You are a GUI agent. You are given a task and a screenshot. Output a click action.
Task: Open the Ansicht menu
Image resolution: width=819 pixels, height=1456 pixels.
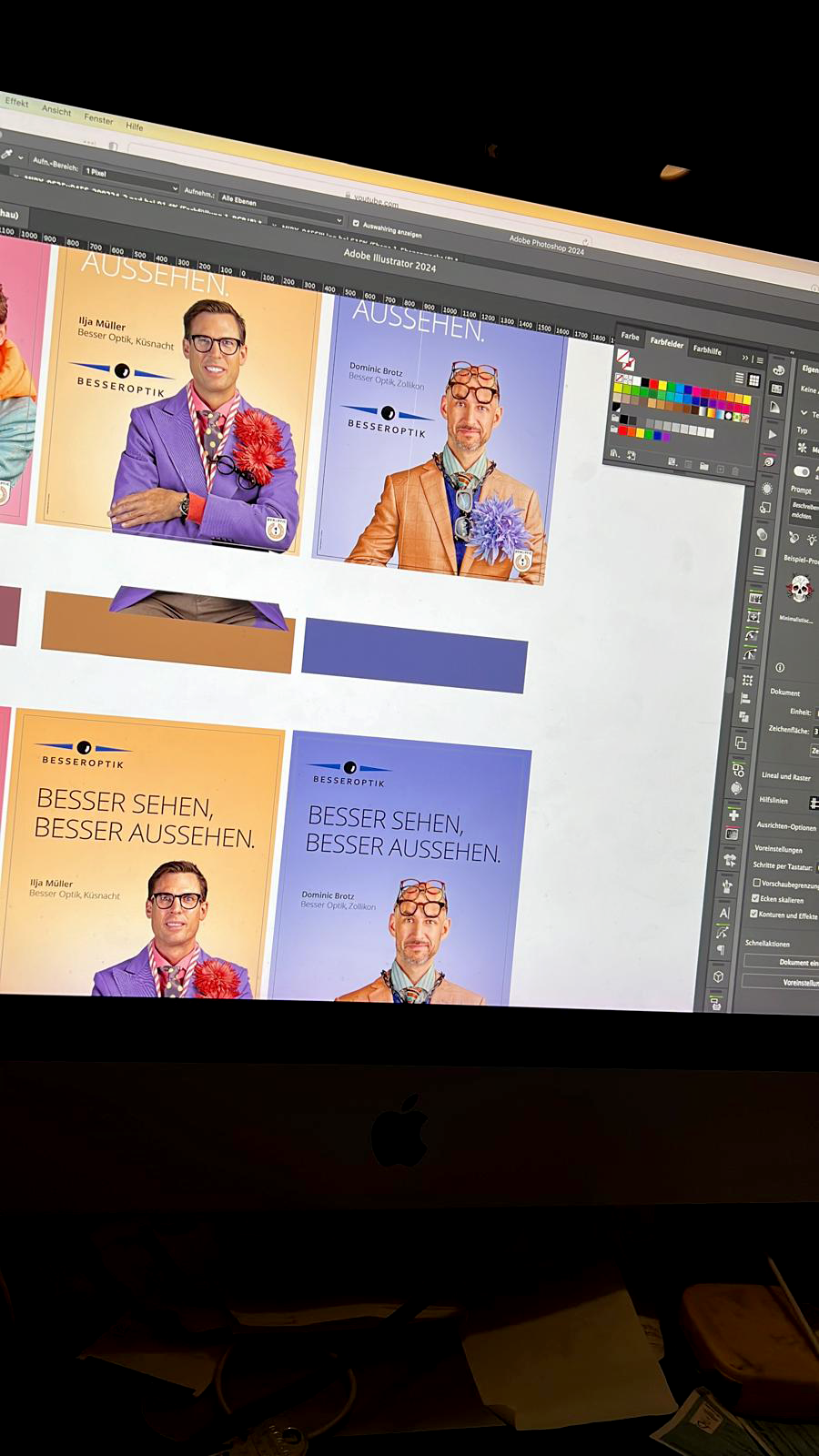click(x=56, y=110)
